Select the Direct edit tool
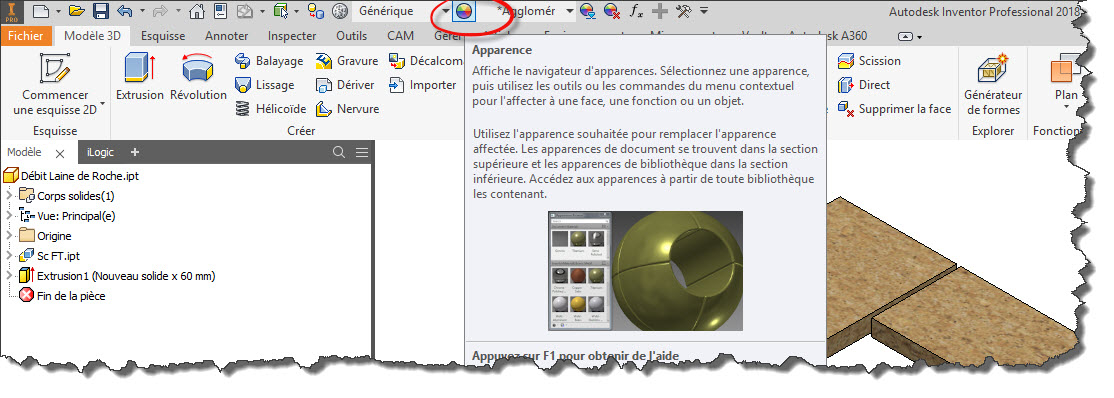 coord(863,85)
